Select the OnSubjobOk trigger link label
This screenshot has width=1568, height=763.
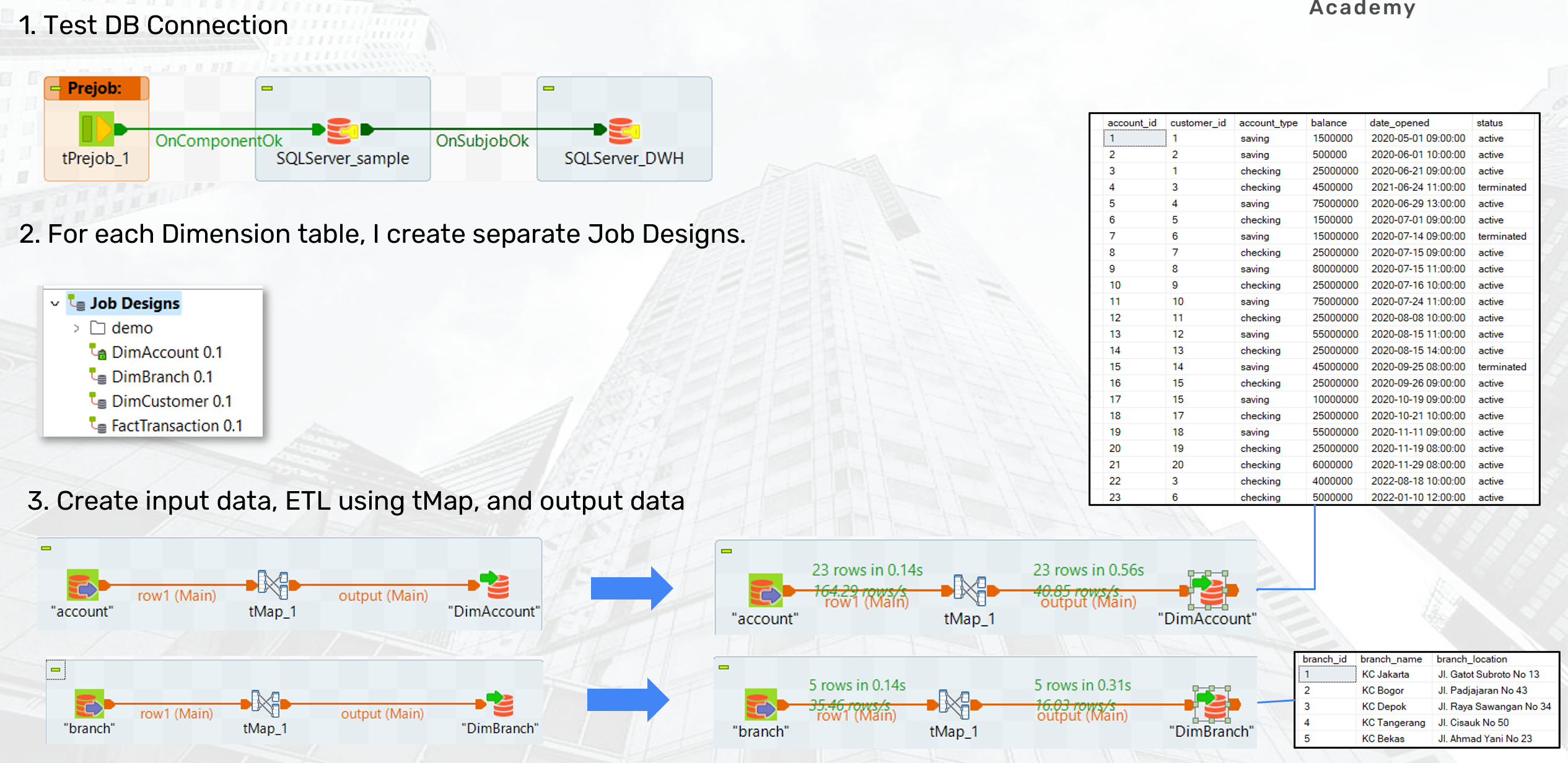click(x=482, y=141)
